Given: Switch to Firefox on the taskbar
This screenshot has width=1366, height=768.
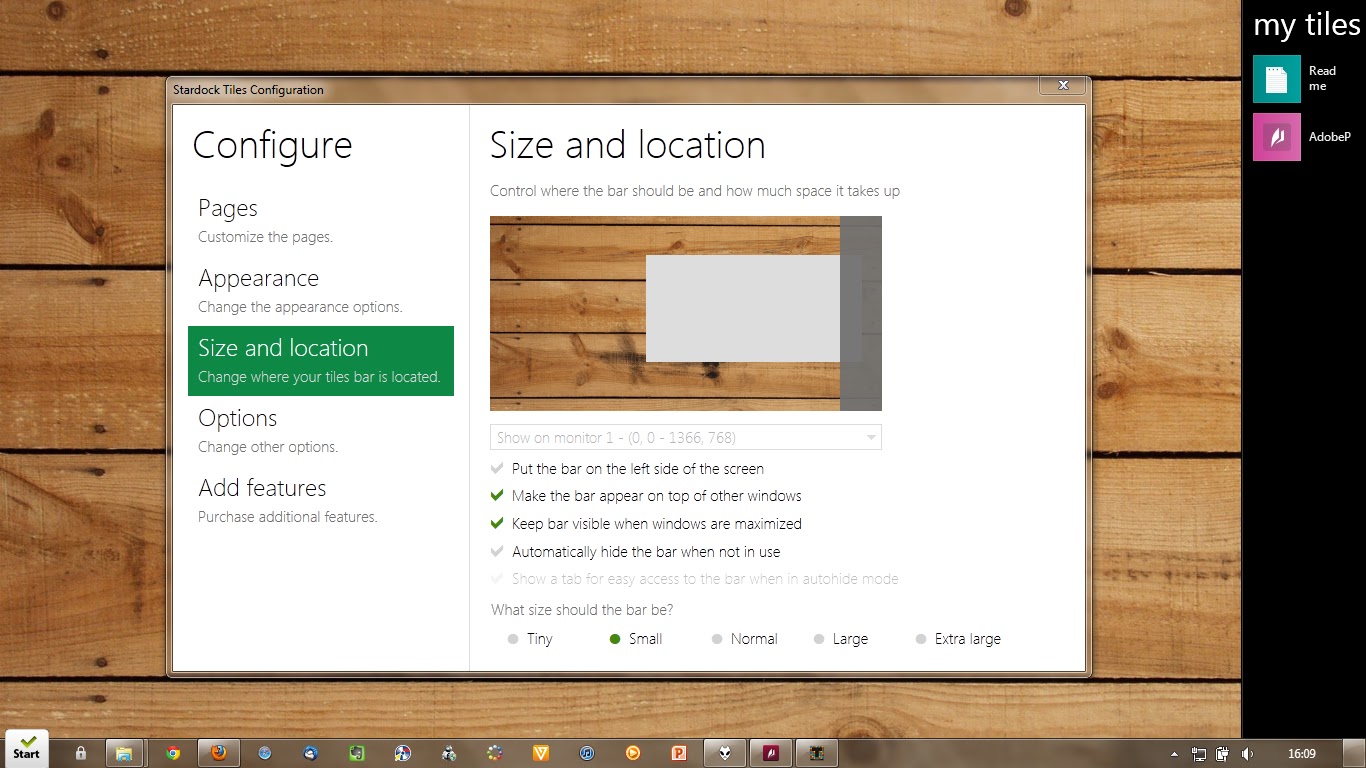Looking at the screenshot, I should 218,753.
